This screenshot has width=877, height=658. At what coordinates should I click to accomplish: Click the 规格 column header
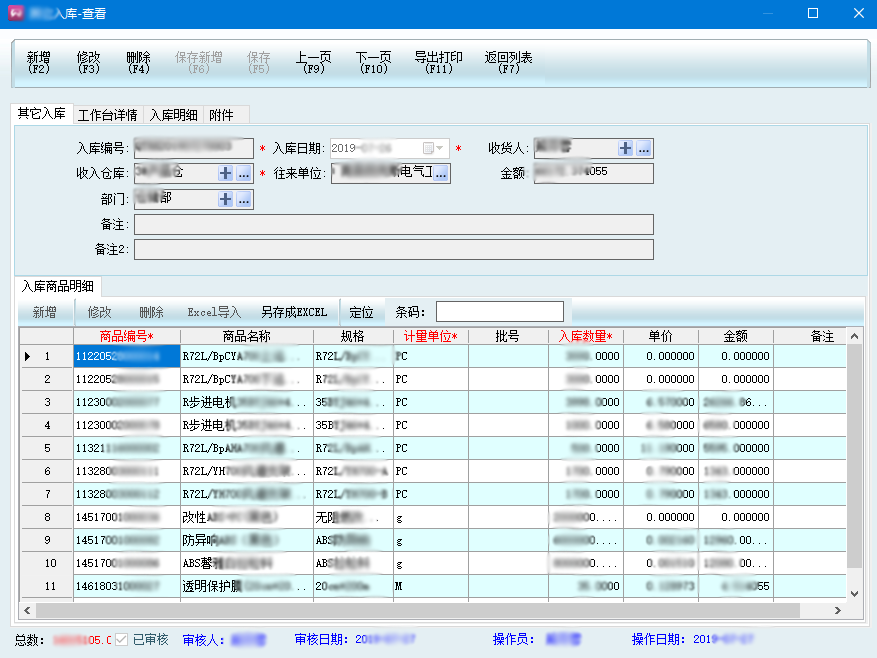[353, 336]
